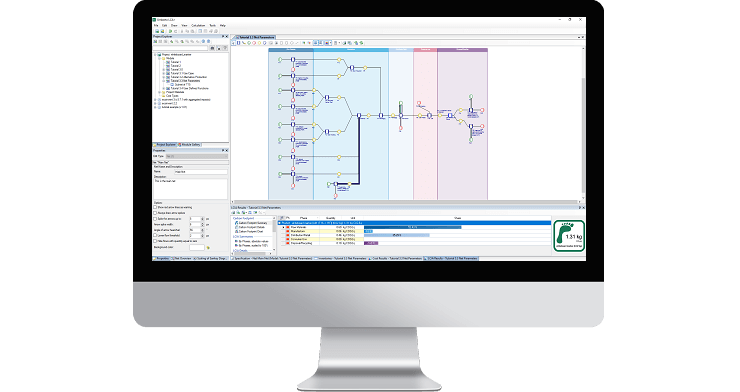
Task: Click the Project Explorer search field
Action: click(x=180, y=48)
